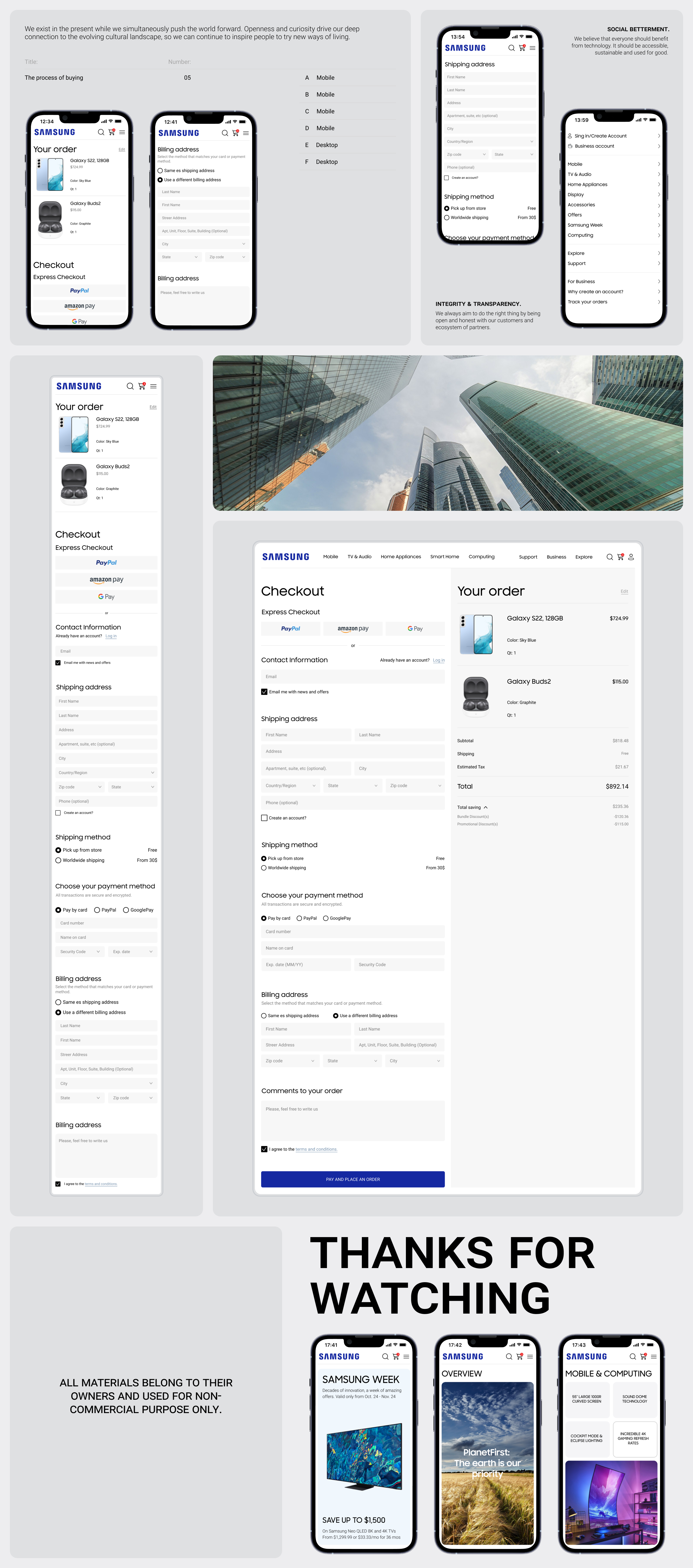This screenshot has height=1568, width=693.
Task: Collapse the Total saving expander
Action: pos(485,807)
